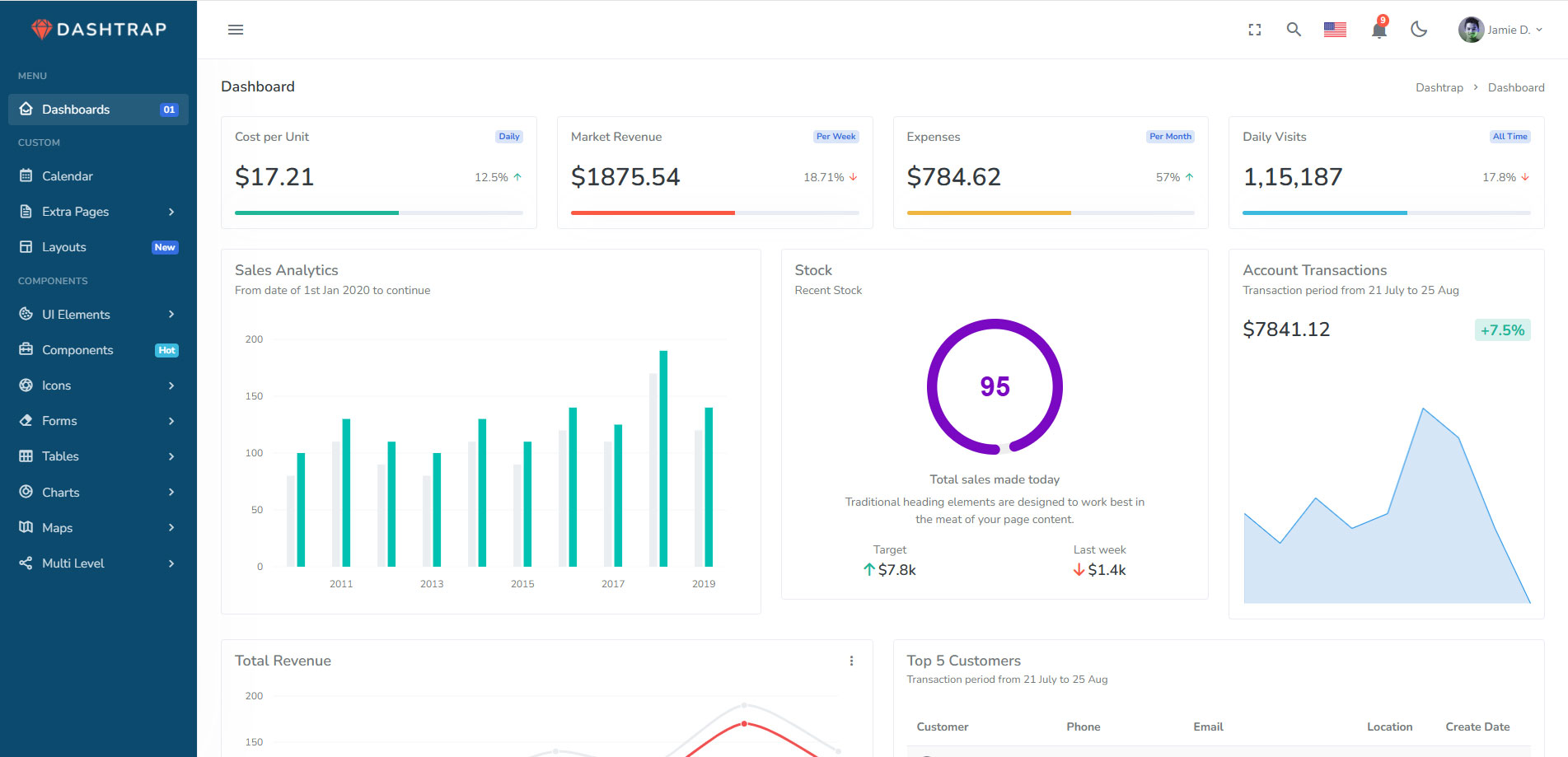Click the Account Transactions area chart peak
Screen dimensions: 1568x757
pos(1423,409)
